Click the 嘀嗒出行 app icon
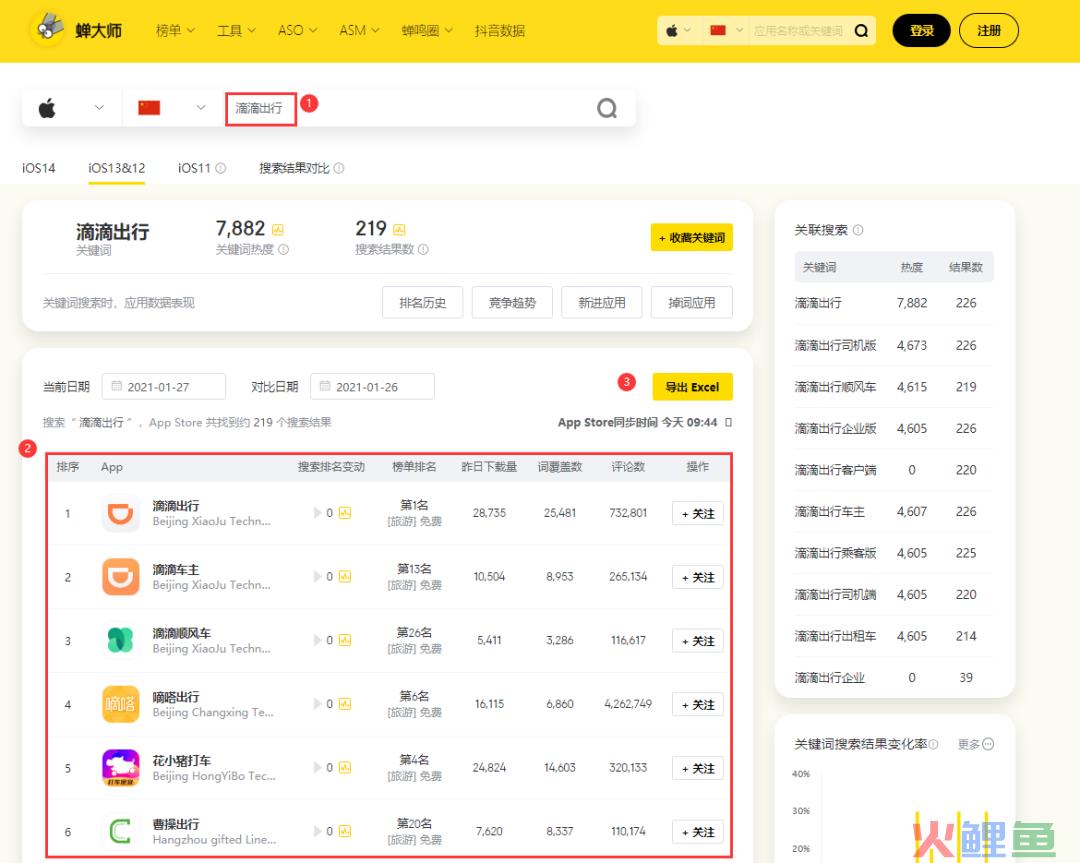Image resolution: width=1080 pixels, height=863 pixels. click(x=121, y=704)
